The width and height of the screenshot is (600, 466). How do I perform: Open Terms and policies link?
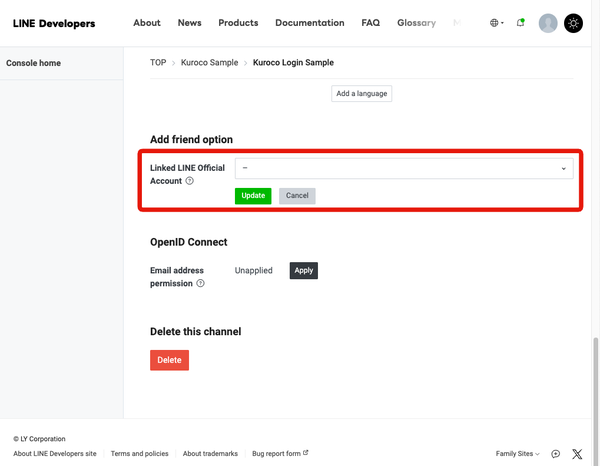[x=140, y=454]
